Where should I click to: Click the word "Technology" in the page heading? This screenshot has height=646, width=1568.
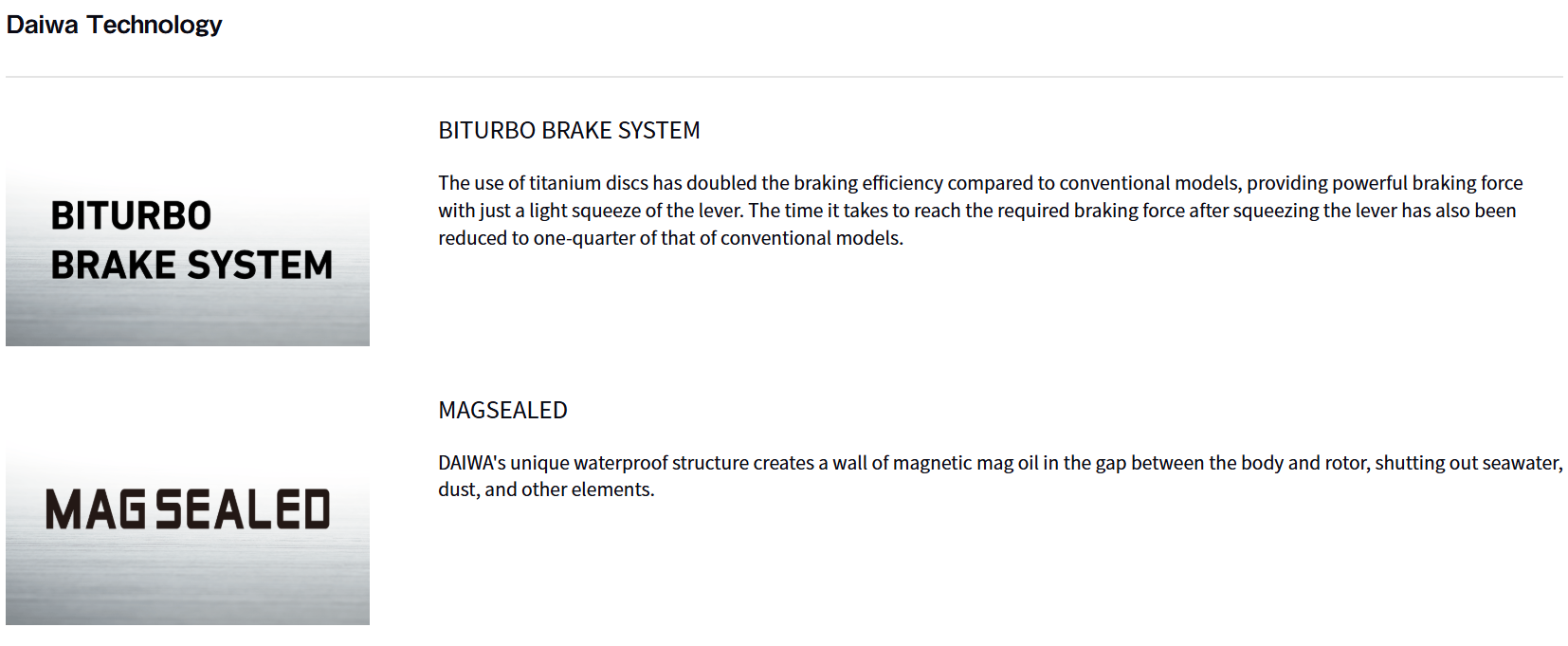pos(154,25)
